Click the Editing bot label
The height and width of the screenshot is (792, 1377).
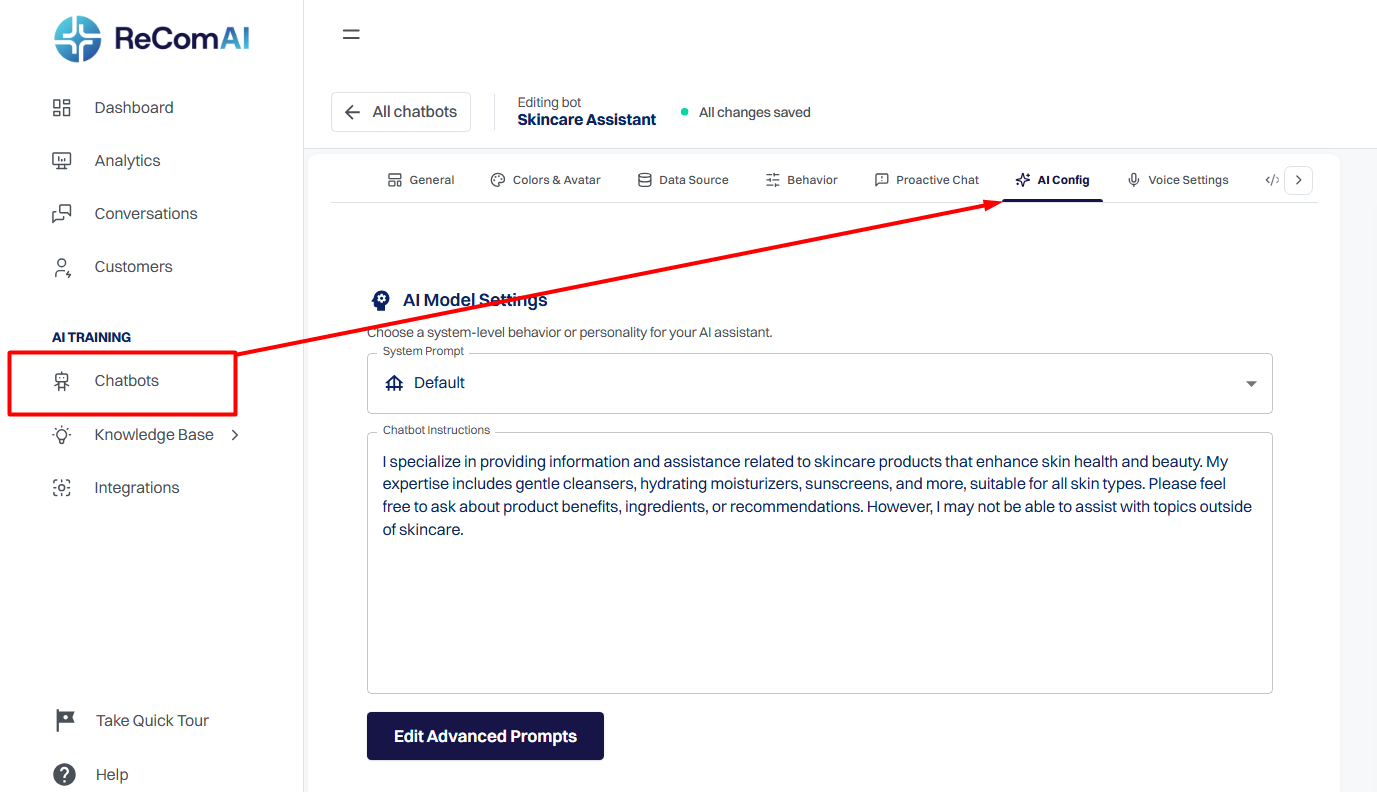(x=549, y=103)
